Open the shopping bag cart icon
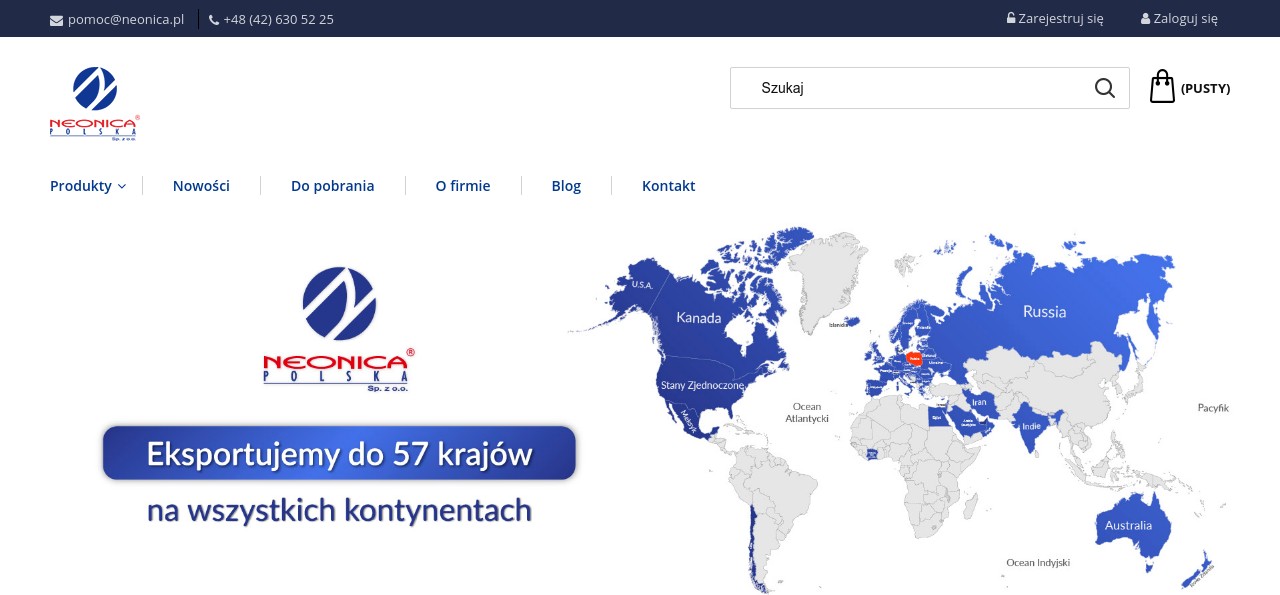This screenshot has height=595, width=1280. (1162, 87)
